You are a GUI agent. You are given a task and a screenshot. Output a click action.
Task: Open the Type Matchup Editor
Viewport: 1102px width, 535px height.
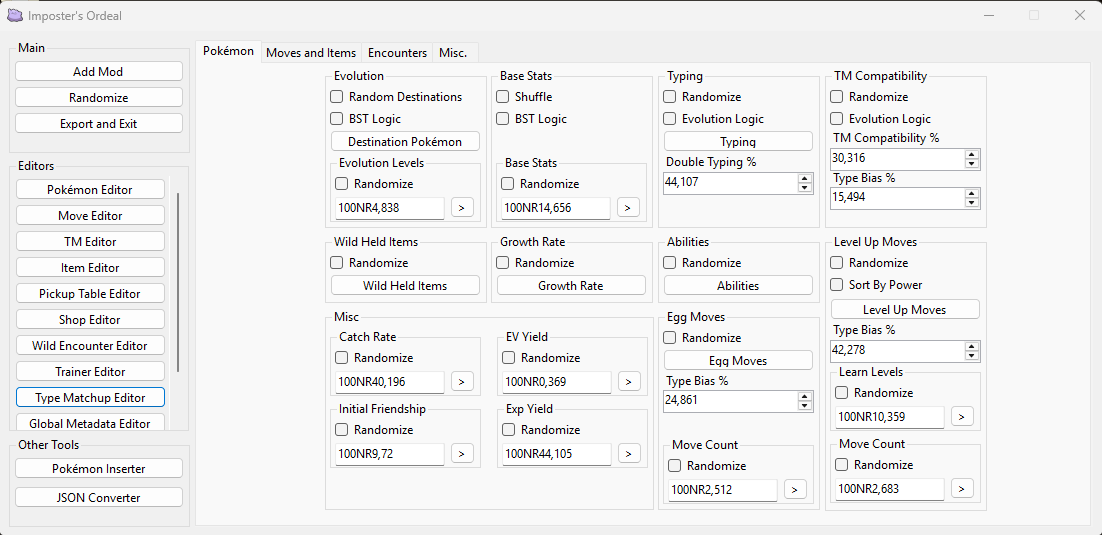(x=90, y=398)
